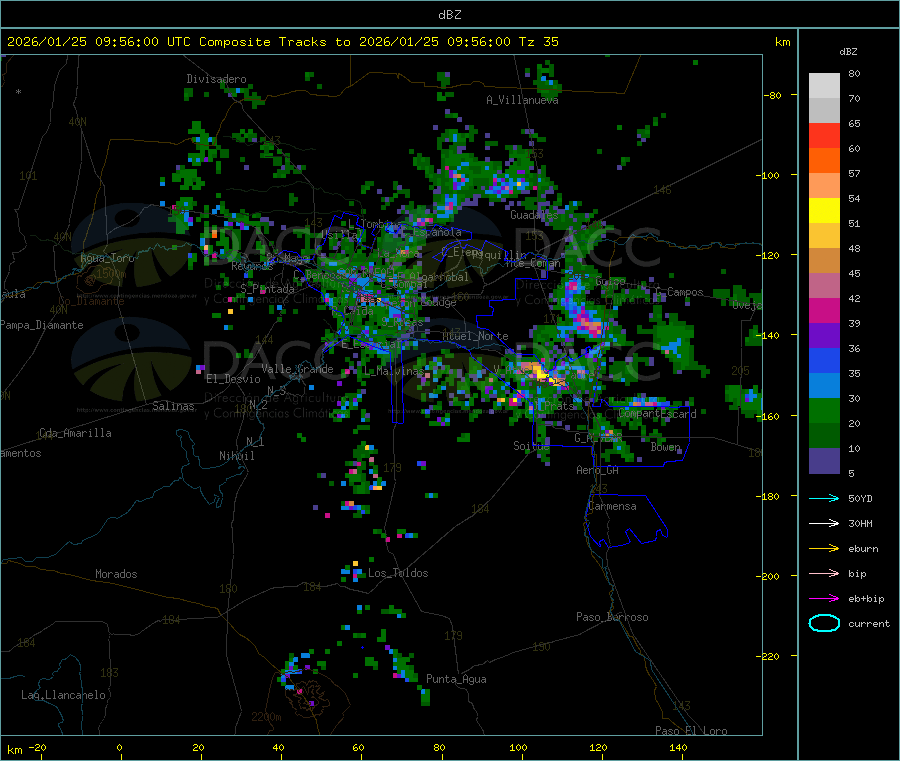Viewport: 900px width, 761px height.
Task: Pick the magenta 39–42 dBZ color swatch
Action: tap(824, 310)
